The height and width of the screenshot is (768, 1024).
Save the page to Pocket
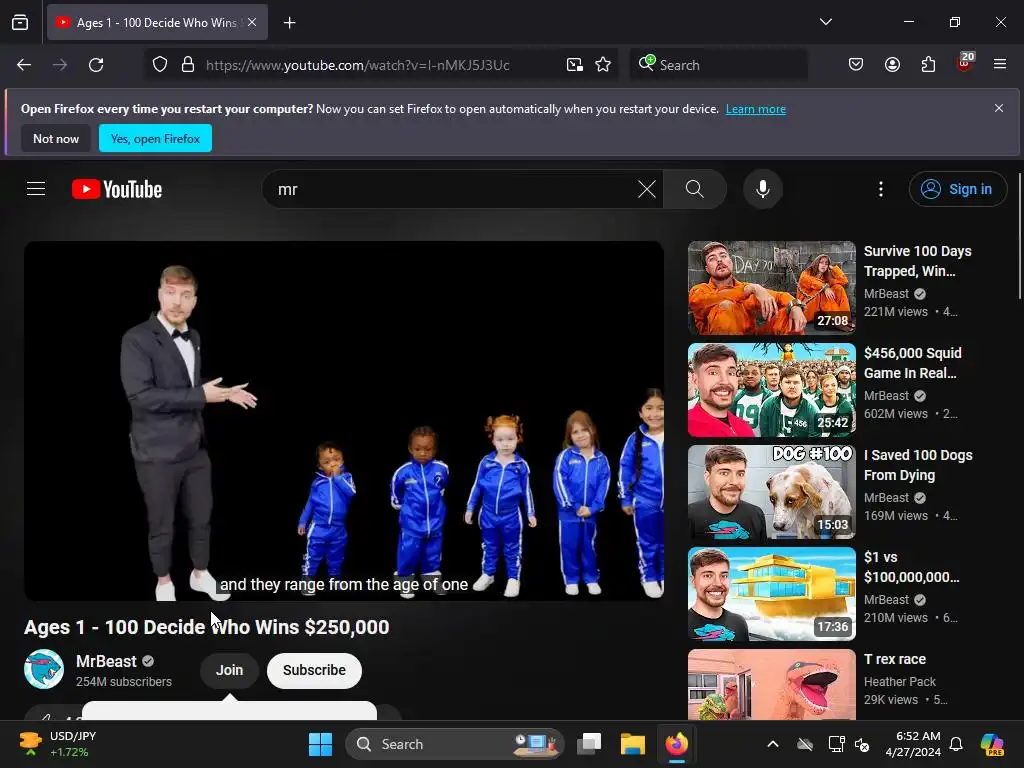(856, 65)
